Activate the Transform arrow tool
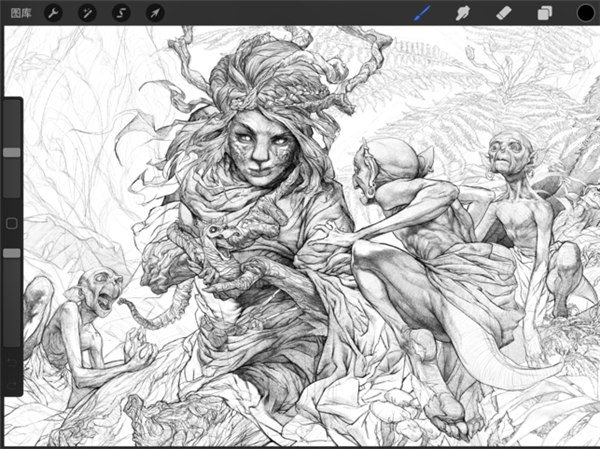This screenshot has width=600, height=449. [154, 13]
